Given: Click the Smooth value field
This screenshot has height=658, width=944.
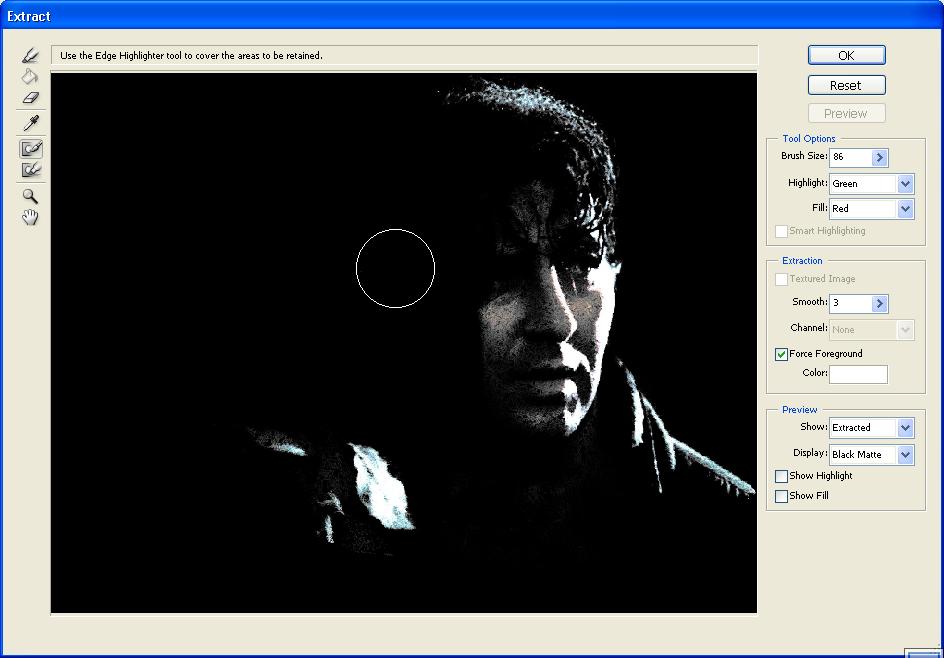Looking at the screenshot, I should point(851,303).
